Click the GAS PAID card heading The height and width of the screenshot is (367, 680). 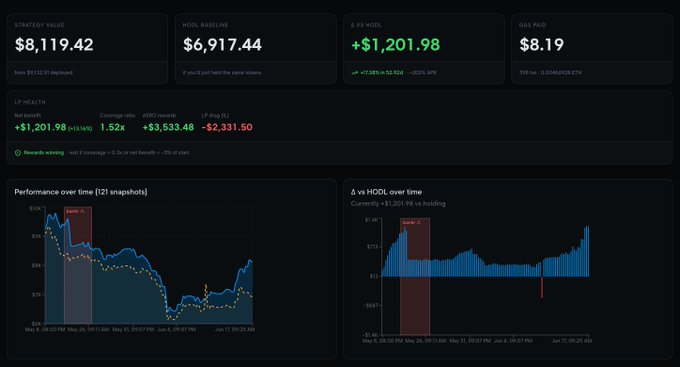533,25
